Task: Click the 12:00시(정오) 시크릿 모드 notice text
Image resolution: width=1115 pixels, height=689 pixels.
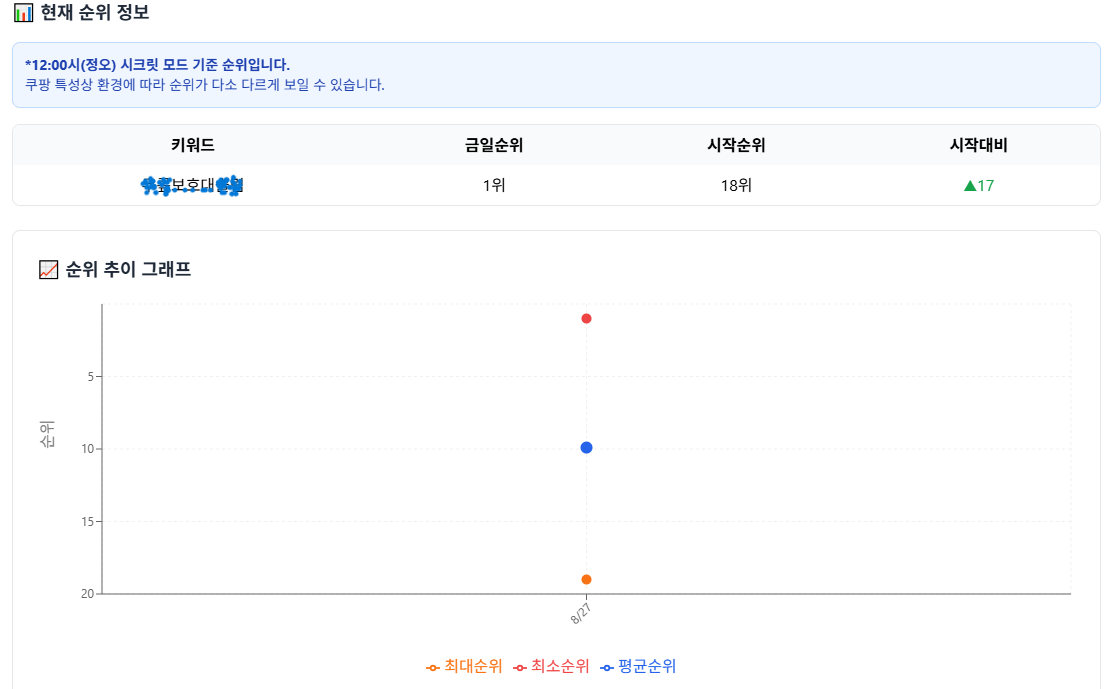Action: pyautogui.click(x=158, y=65)
